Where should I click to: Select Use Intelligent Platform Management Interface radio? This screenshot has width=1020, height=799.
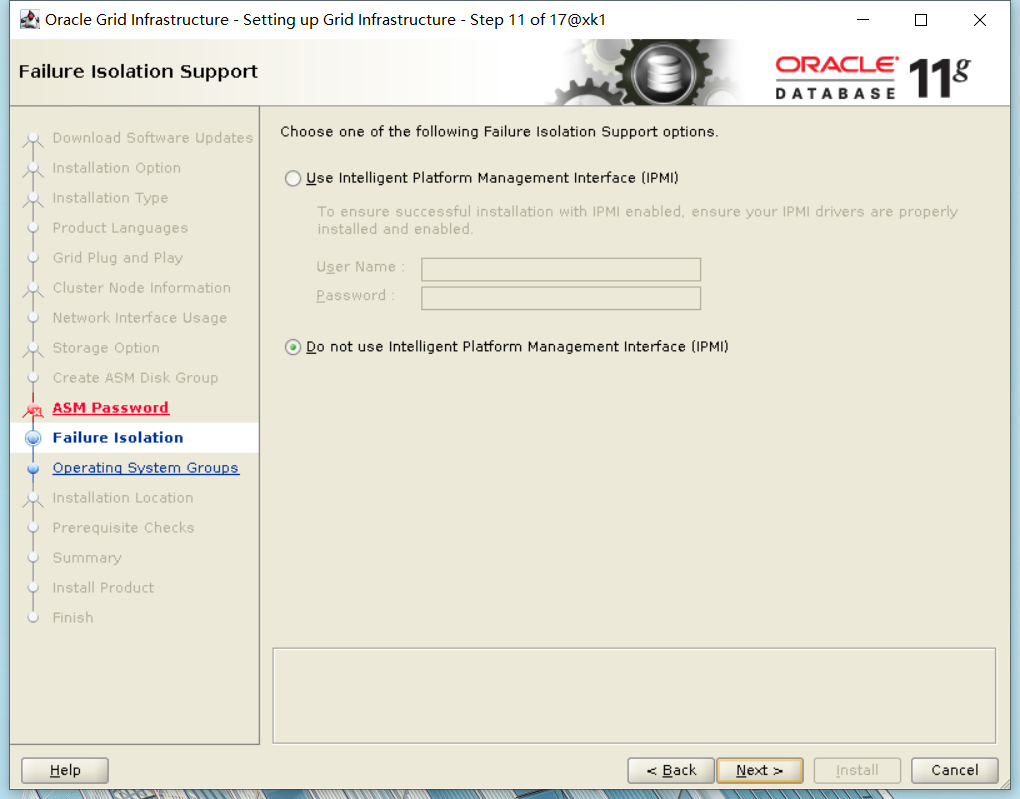[x=293, y=178]
